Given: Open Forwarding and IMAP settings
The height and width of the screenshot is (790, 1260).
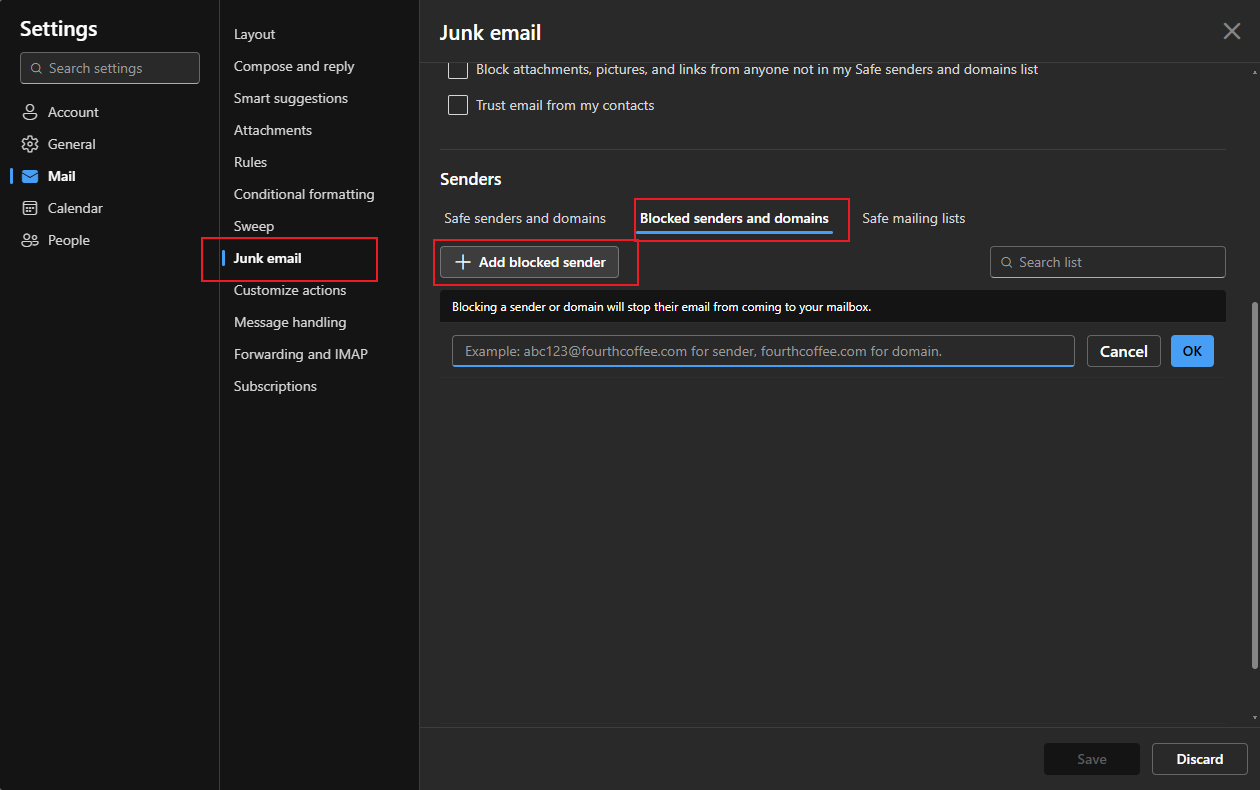Looking at the screenshot, I should pos(300,353).
